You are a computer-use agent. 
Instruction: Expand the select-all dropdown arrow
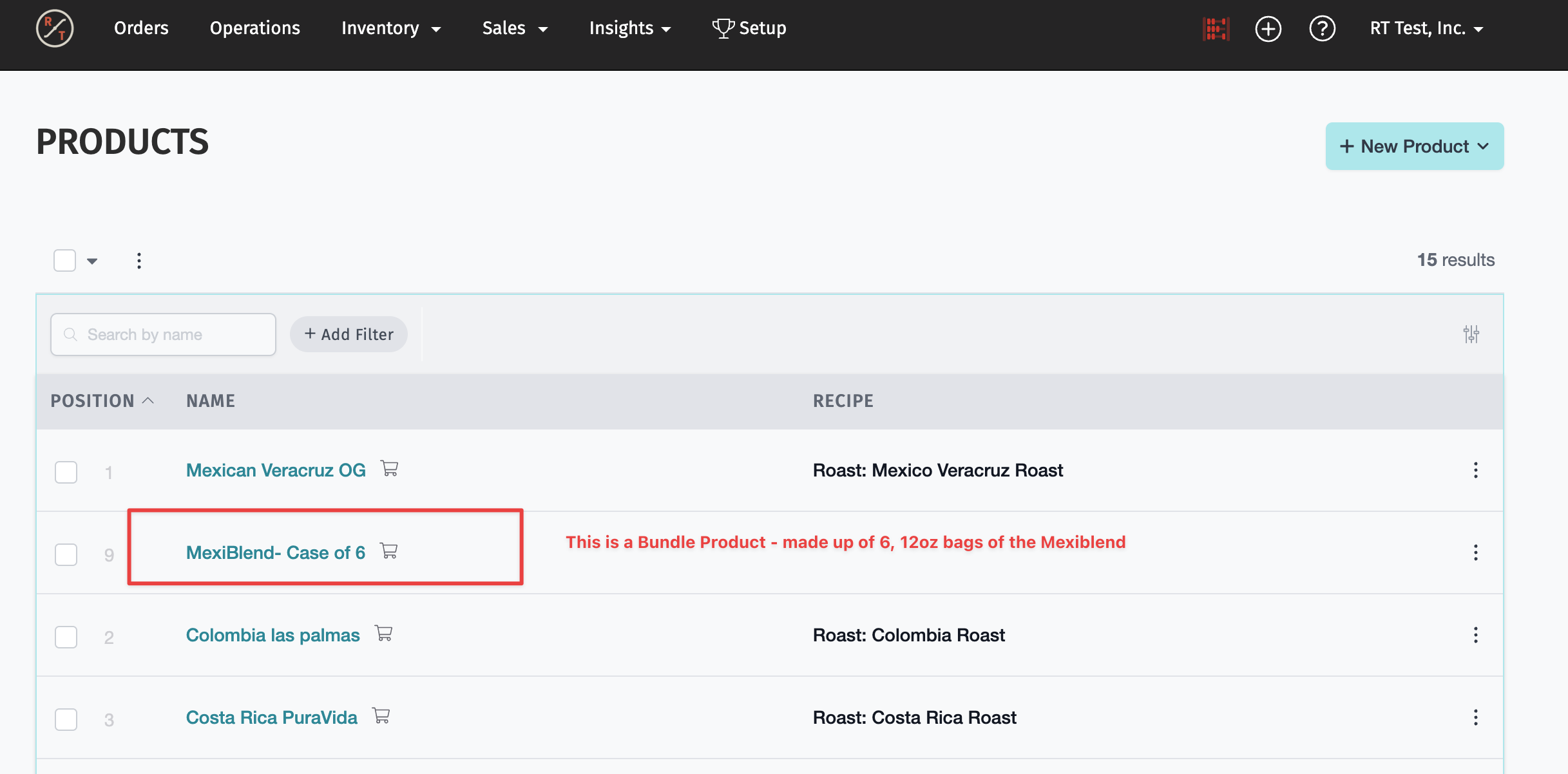click(x=92, y=261)
